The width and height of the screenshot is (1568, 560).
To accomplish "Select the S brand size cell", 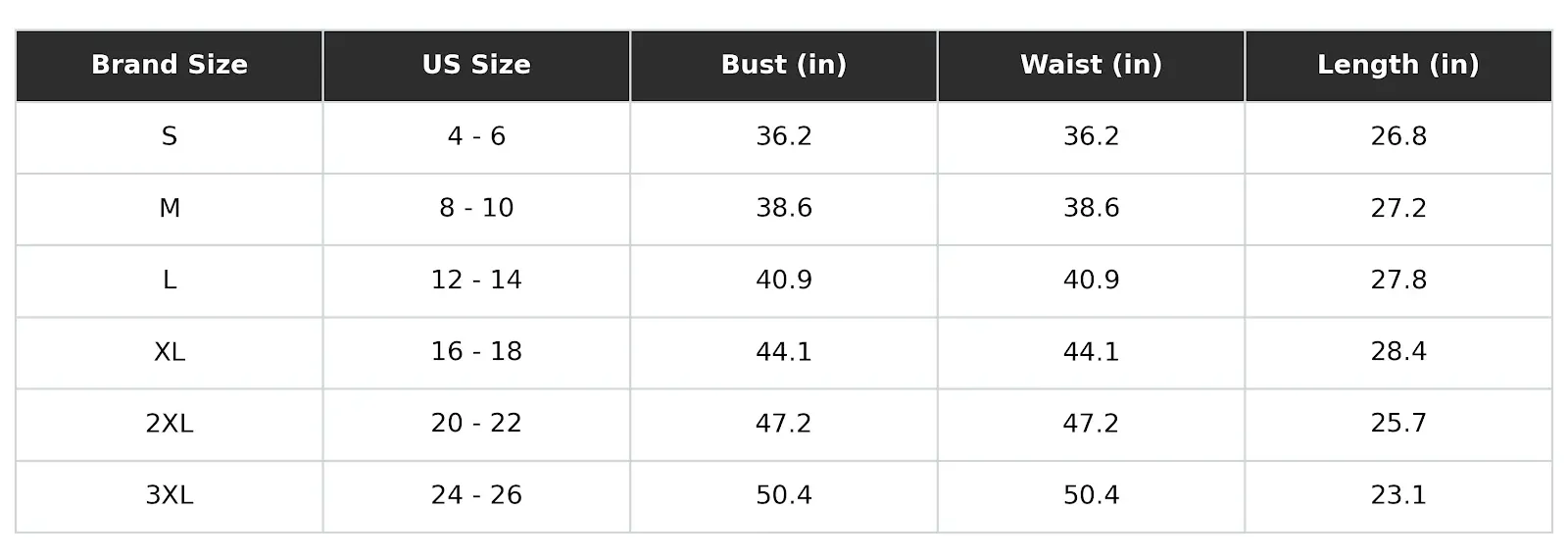I will pos(170,136).
